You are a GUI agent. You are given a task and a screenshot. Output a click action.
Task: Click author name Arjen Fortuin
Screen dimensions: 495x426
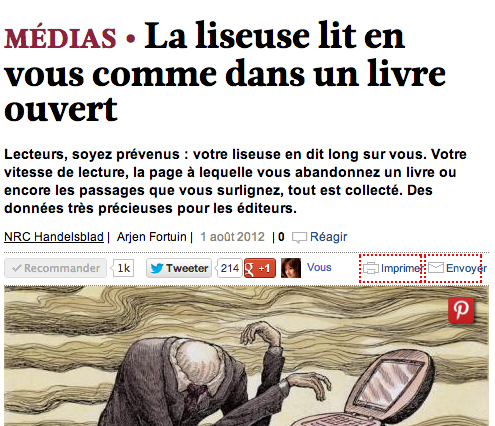click(152, 237)
